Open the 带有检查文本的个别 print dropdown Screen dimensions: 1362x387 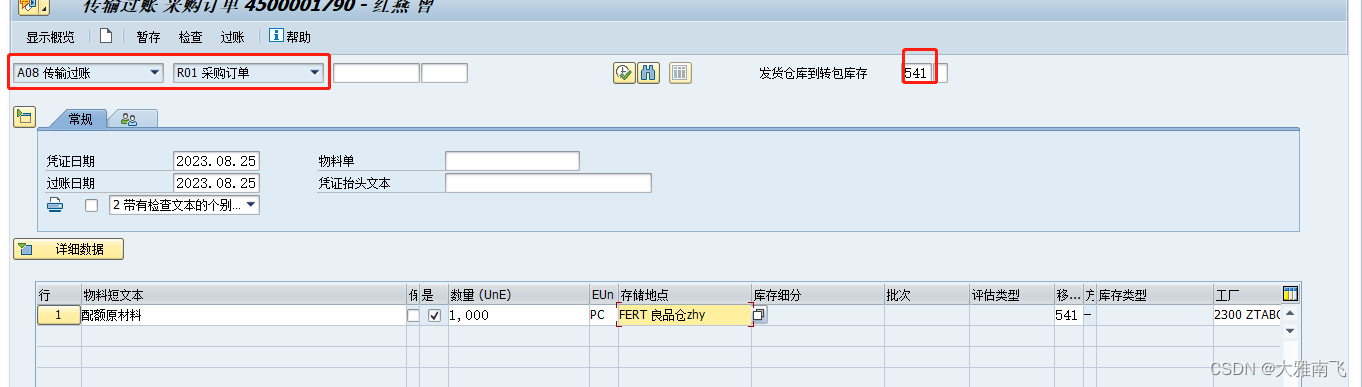[184, 205]
